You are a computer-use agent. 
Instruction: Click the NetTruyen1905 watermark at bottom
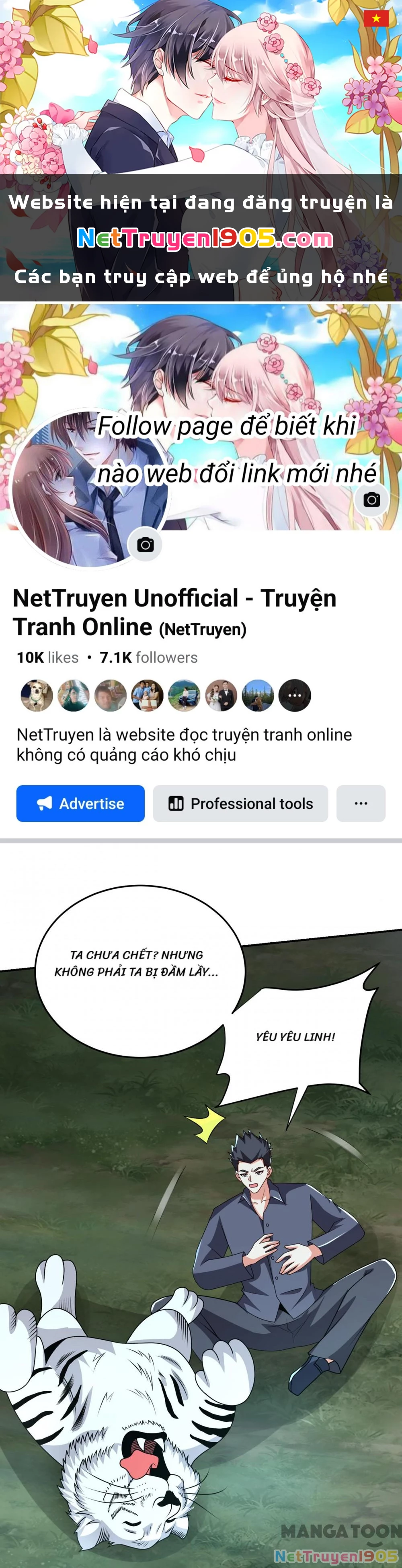(336, 1556)
